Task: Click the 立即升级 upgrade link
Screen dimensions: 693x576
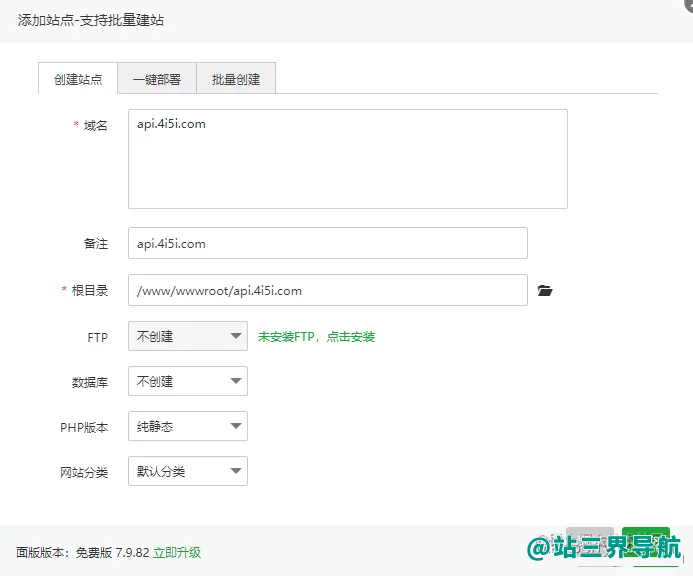Action: click(x=177, y=552)
